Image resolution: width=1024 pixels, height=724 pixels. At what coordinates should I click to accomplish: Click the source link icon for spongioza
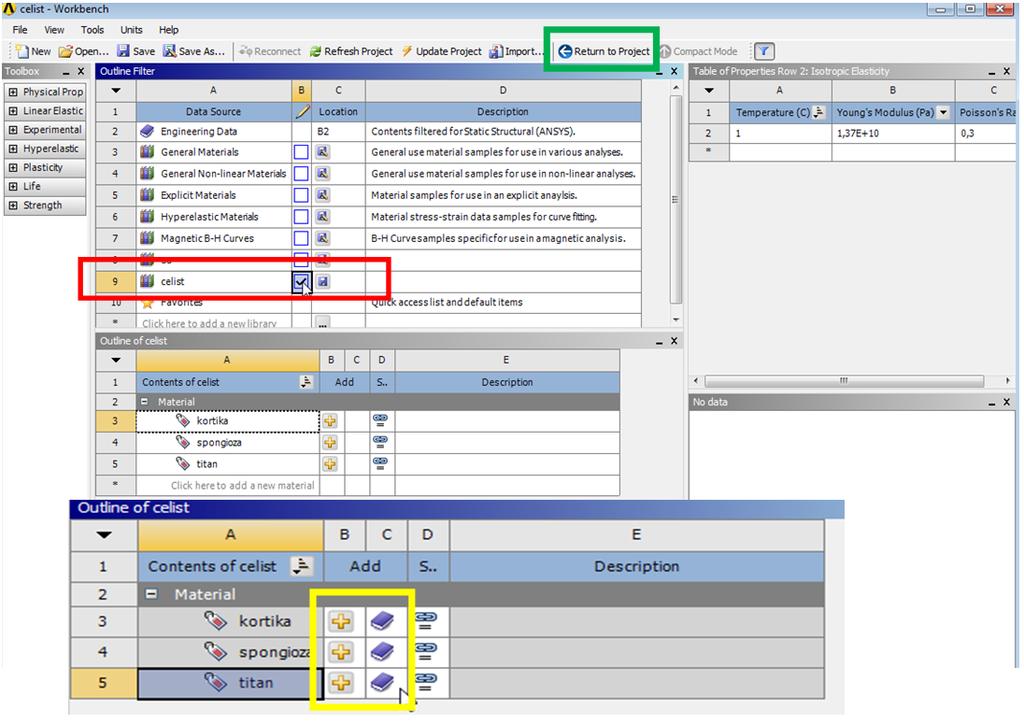tap(380, 443)
